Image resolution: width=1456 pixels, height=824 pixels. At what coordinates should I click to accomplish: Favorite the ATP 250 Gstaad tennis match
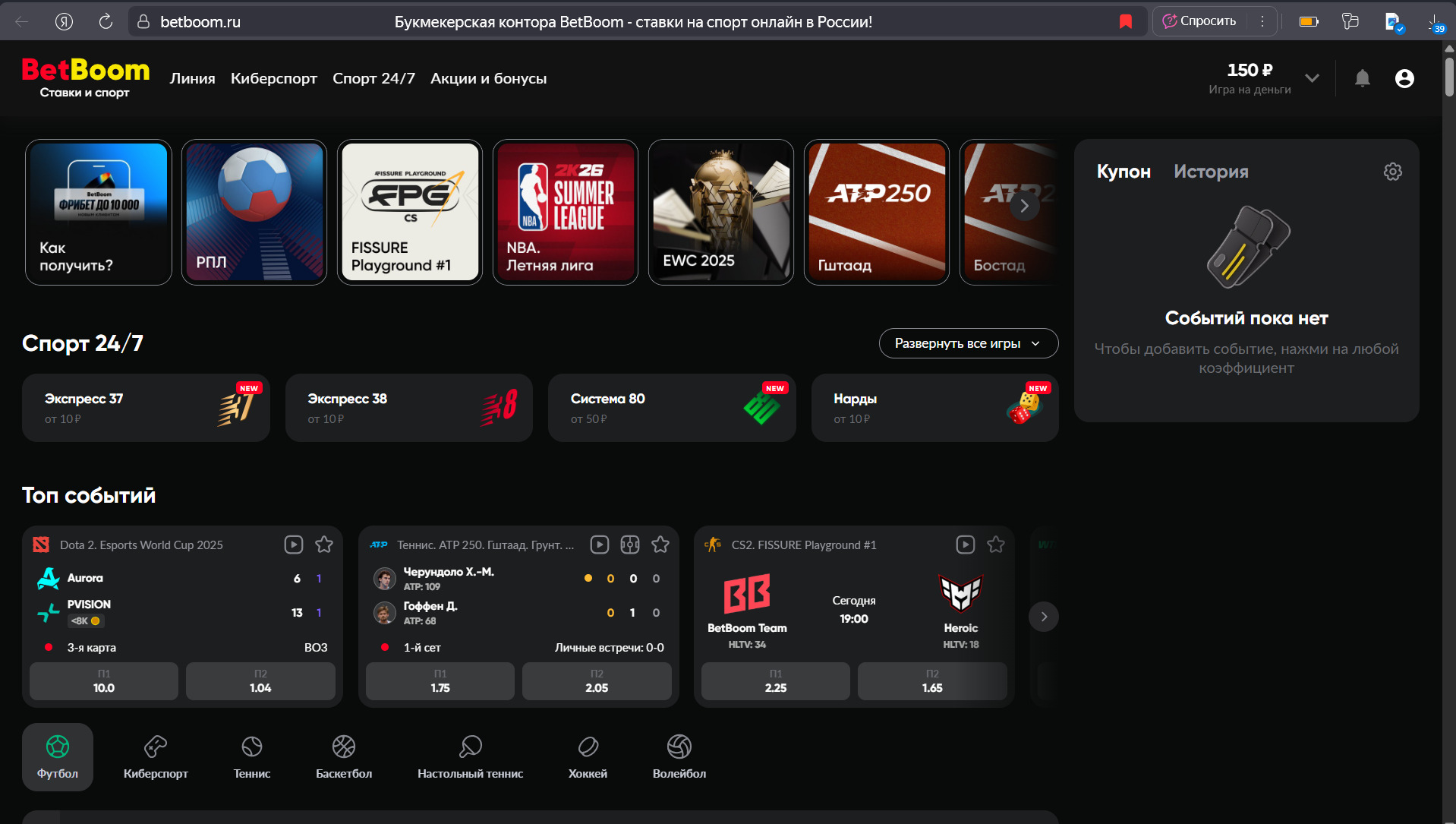pos(660,545)
